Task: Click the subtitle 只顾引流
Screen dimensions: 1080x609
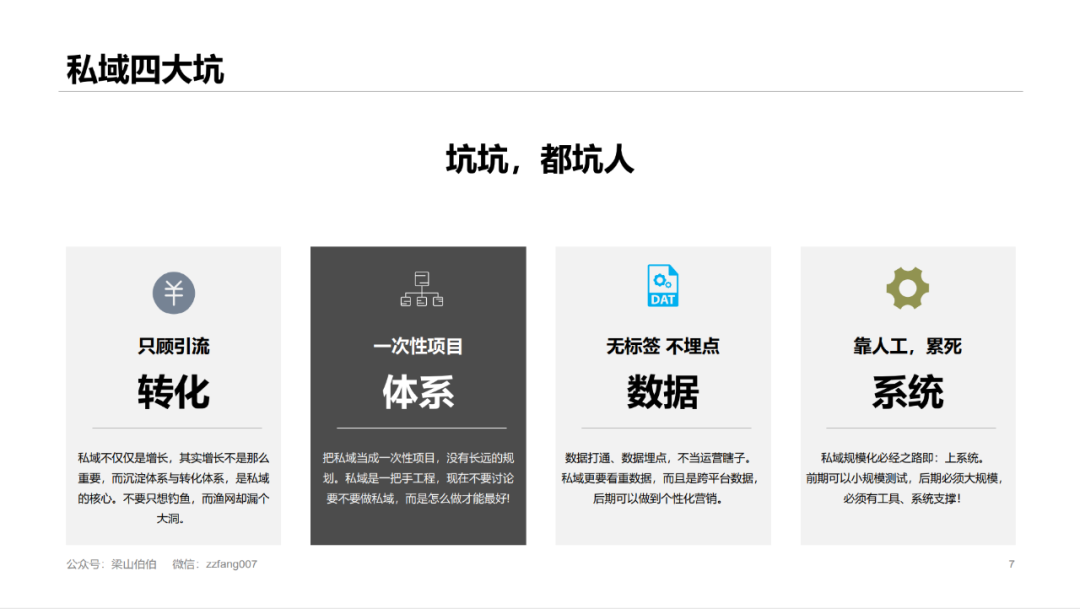Action: point(174,346)
